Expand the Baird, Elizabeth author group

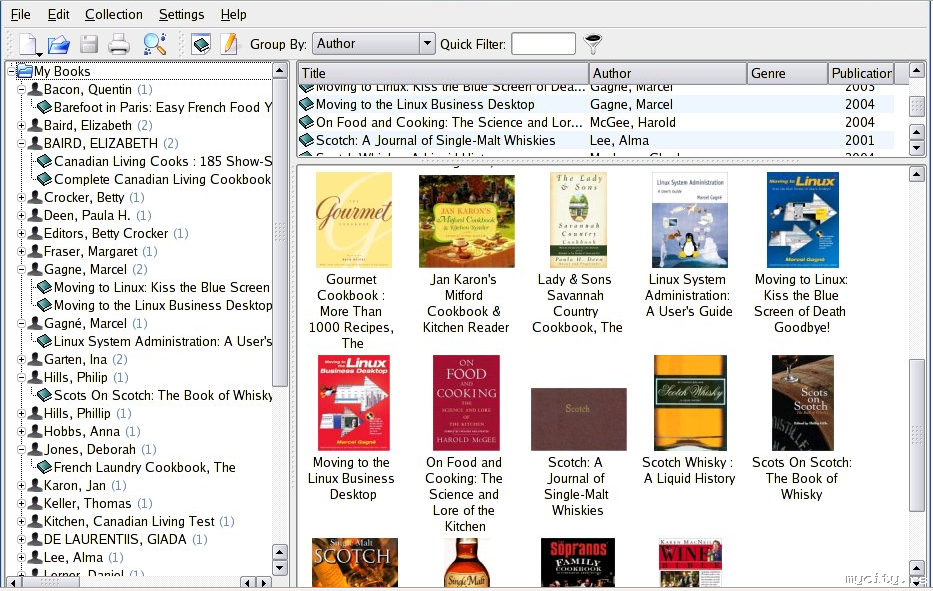(x=21, y=126)
